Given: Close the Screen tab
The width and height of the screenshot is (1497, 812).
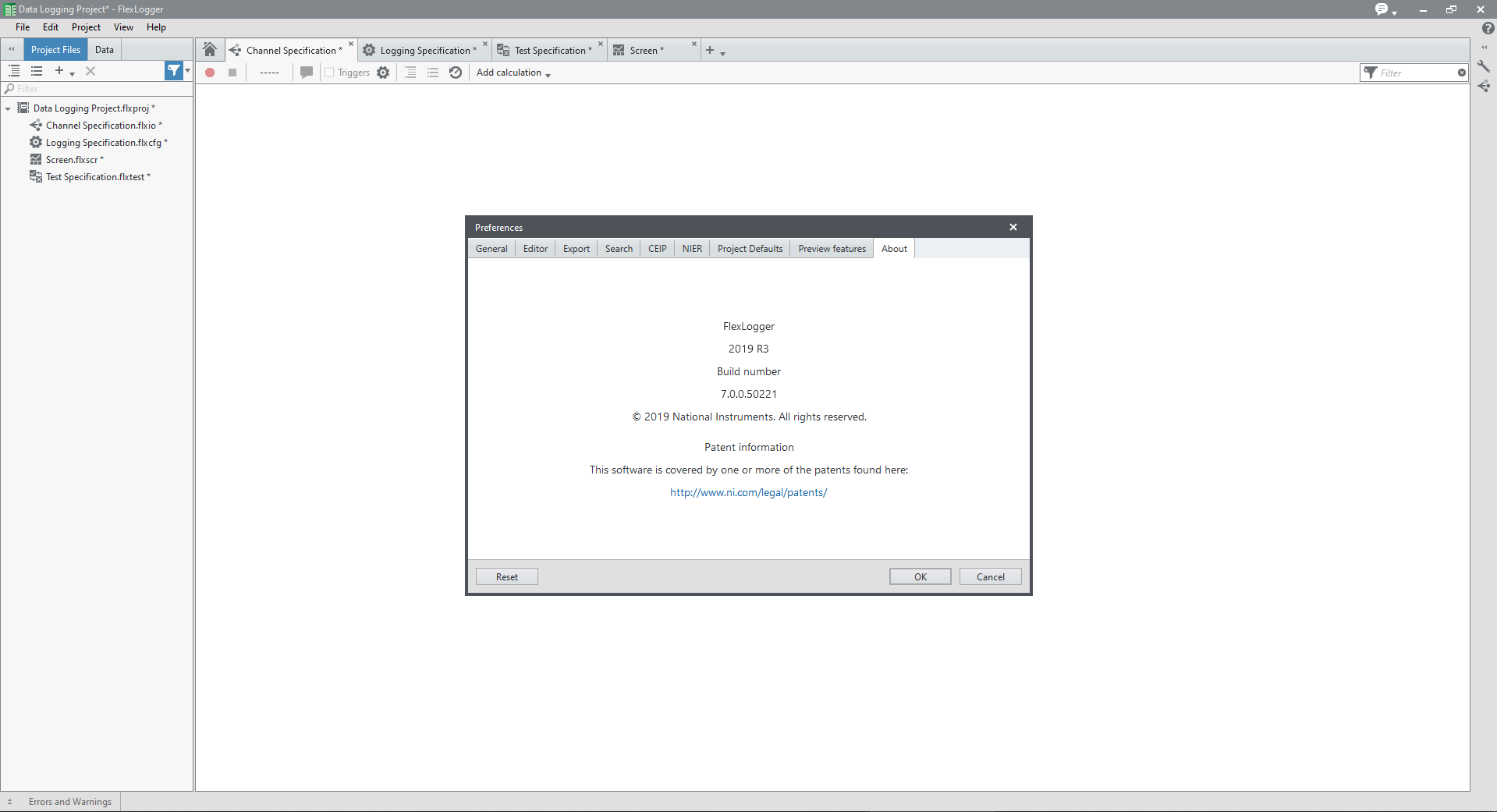Looking at the screenshot, I should pyautogui.click(x=694, y=44).
